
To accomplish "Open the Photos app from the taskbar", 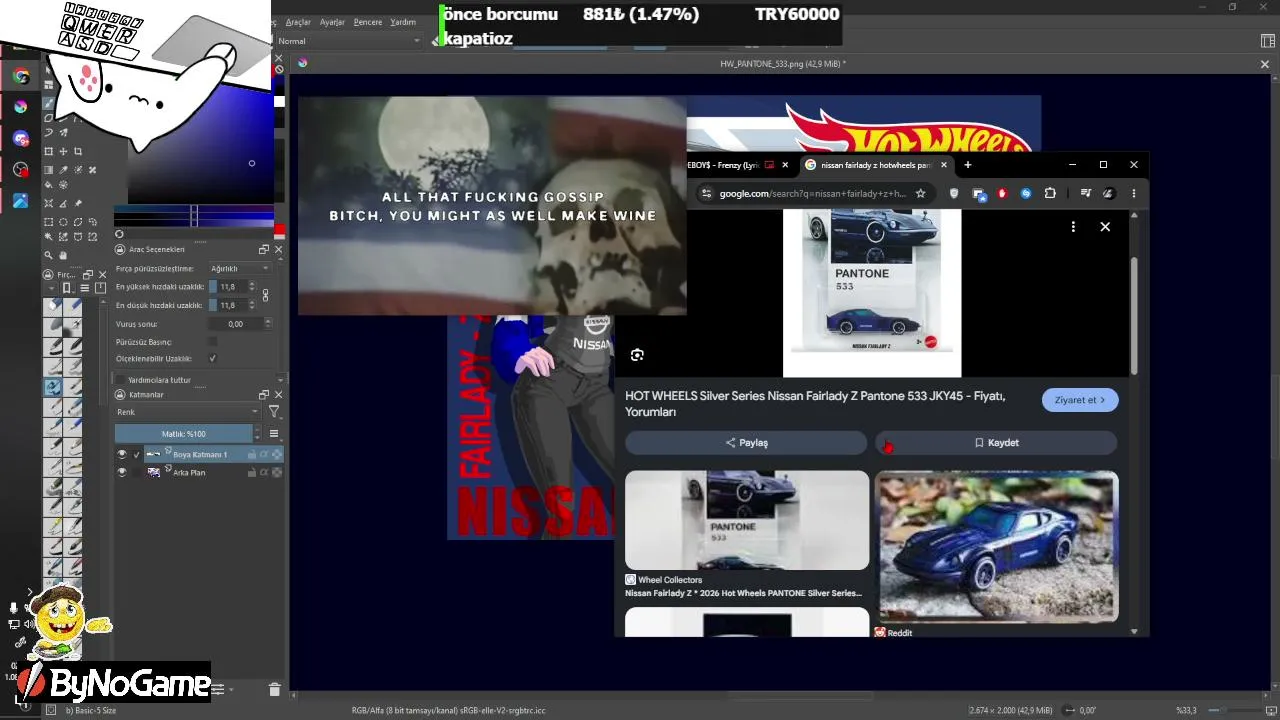I will coord(21,201).
